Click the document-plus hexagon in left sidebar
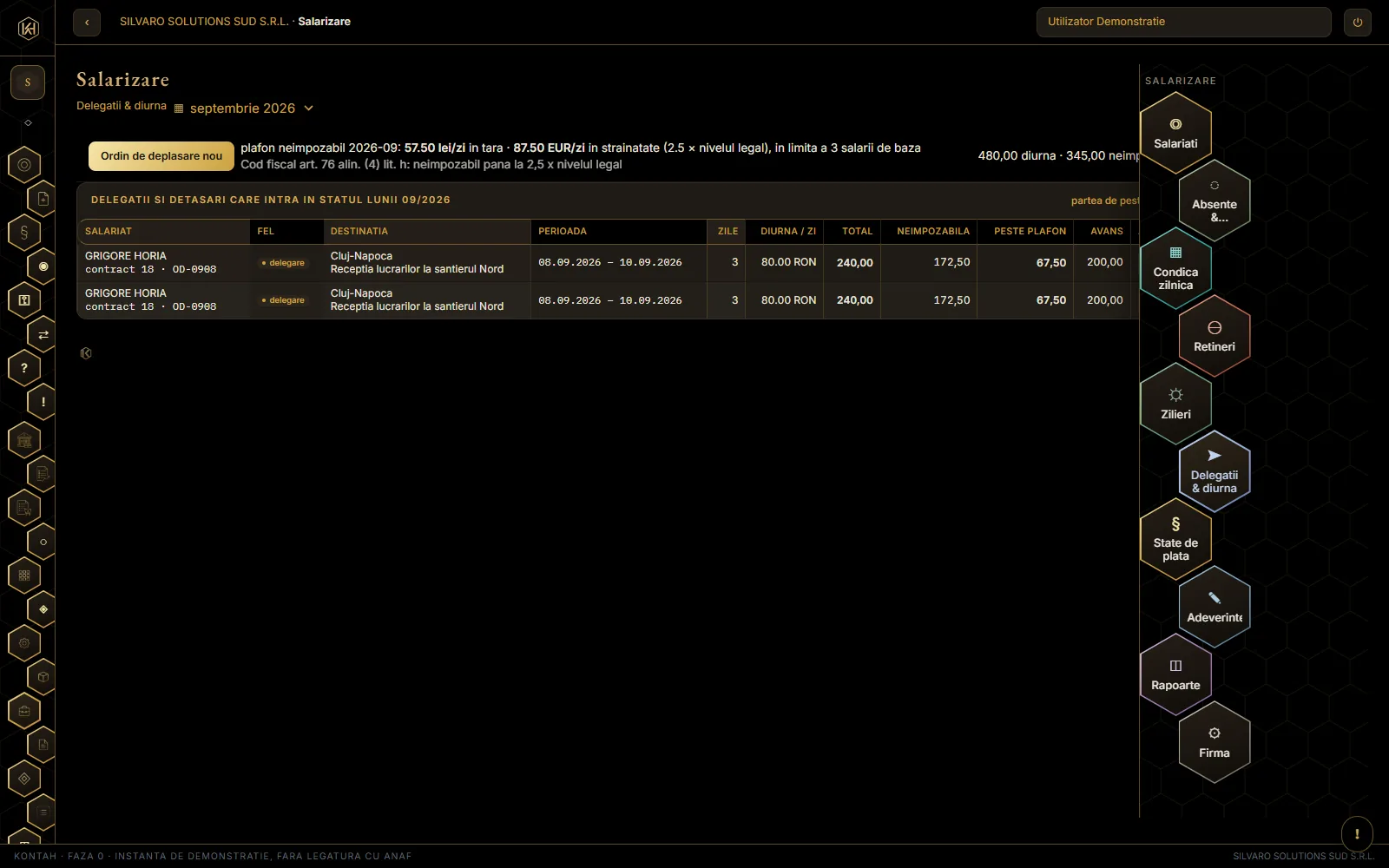Screen dimensions: 1389x868 [x=43, y=199]
